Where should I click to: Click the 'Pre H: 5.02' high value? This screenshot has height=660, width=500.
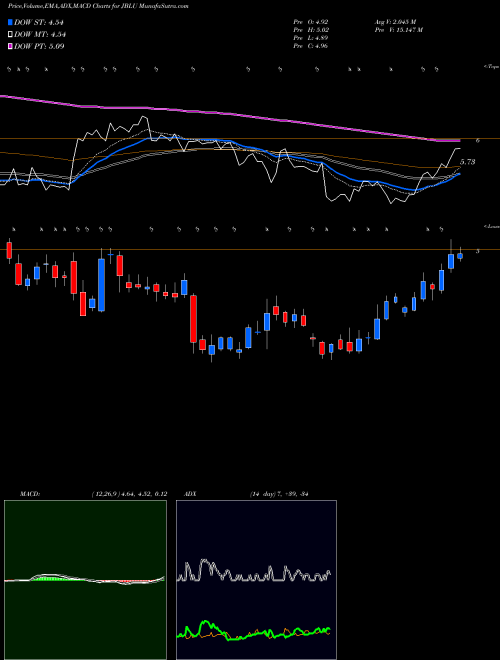pyautogui.click(x=311, y=30)
